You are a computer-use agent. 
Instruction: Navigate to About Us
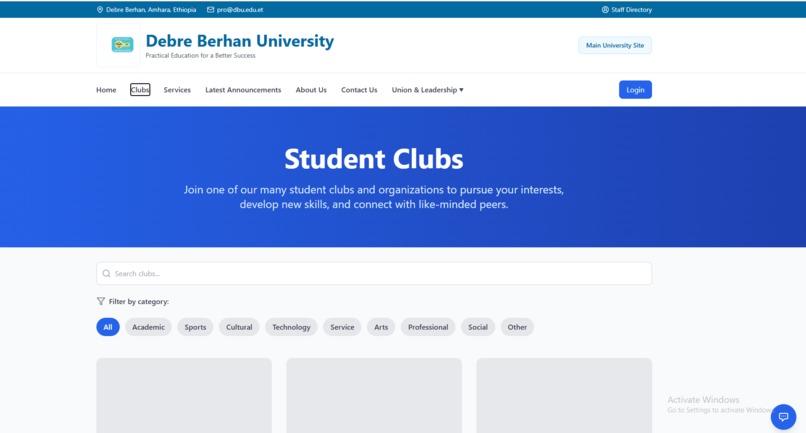point(311,90)
